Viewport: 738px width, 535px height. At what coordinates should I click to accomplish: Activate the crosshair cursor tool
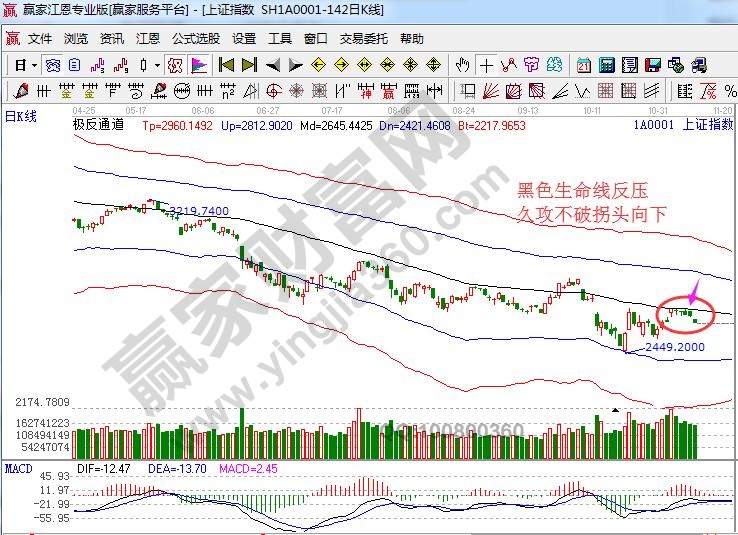pos(486,66)
